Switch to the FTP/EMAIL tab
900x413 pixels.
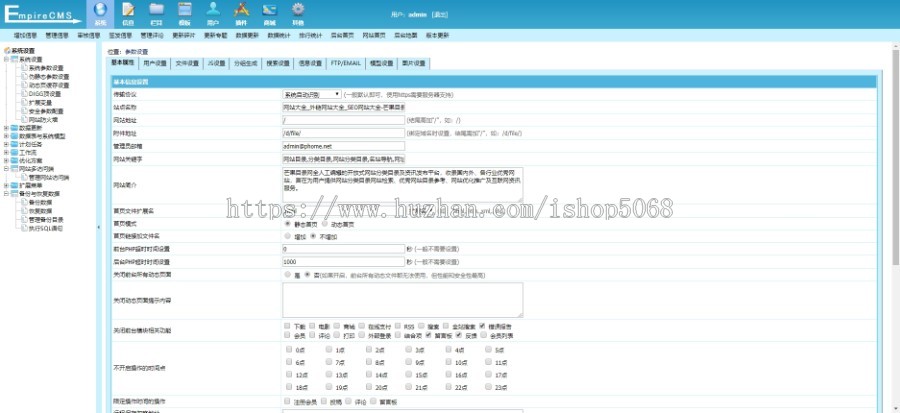pyautogui.click(x=346, y=63)
